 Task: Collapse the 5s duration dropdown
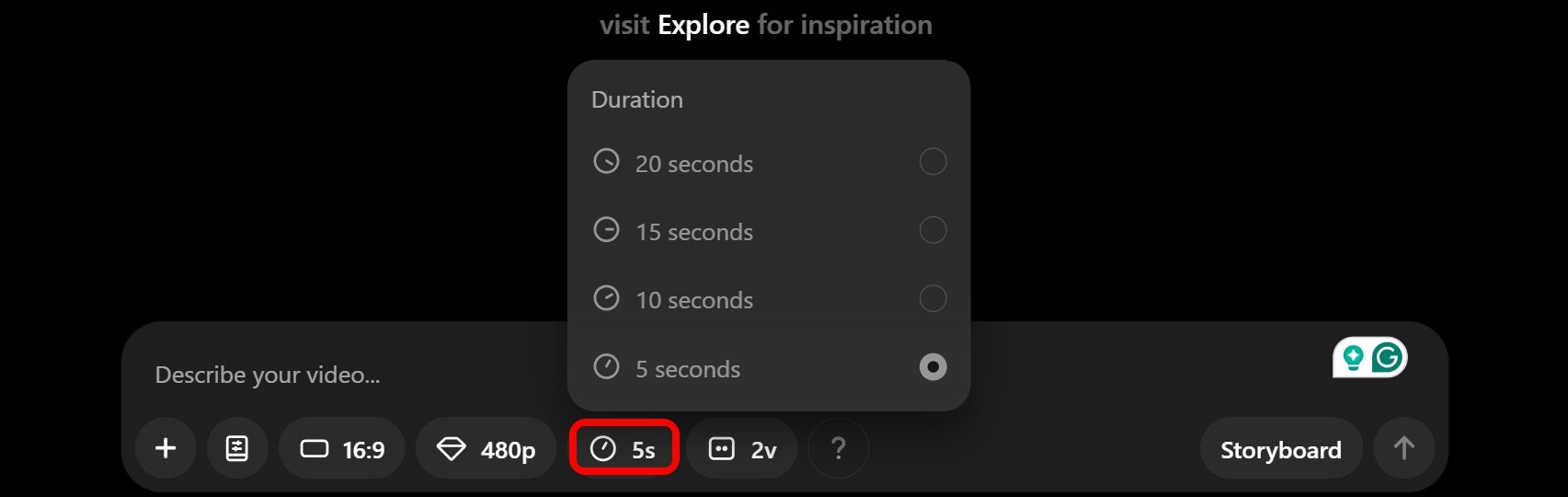tap(624, 449)
